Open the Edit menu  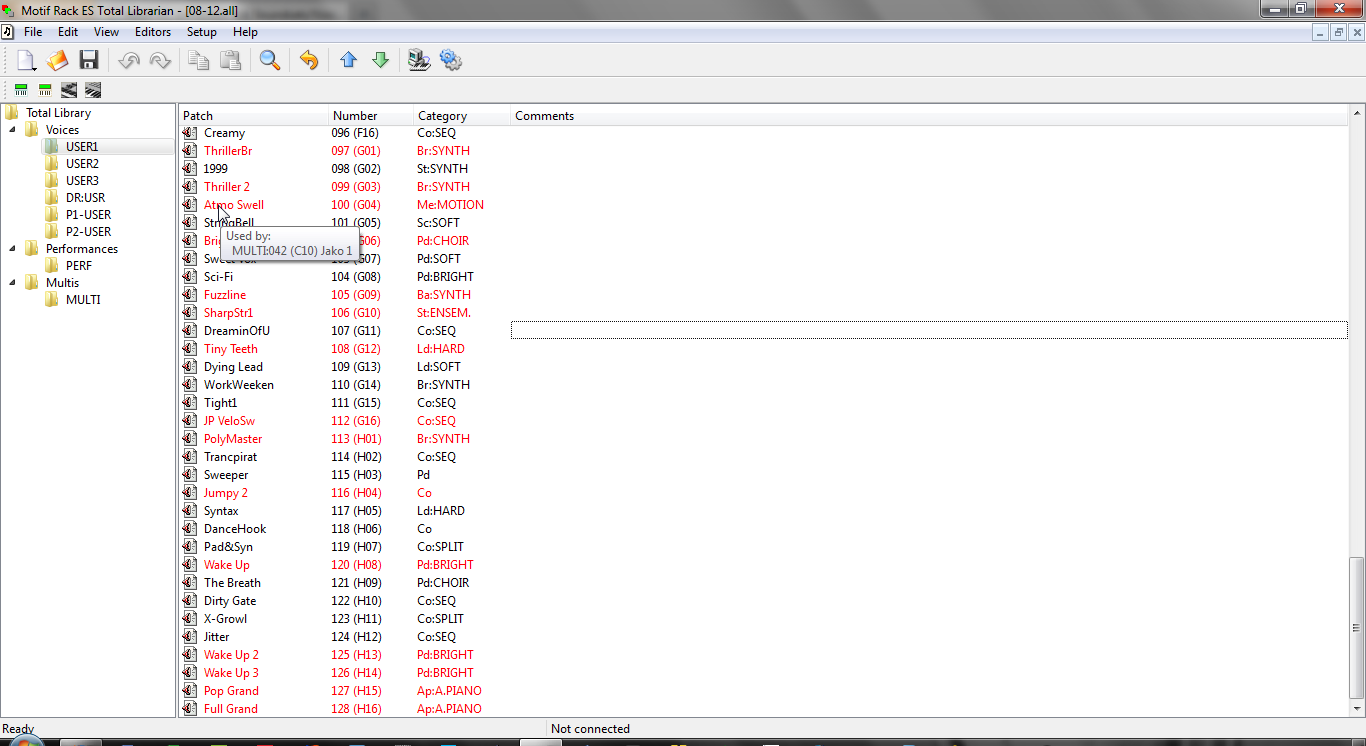point(68,32)
